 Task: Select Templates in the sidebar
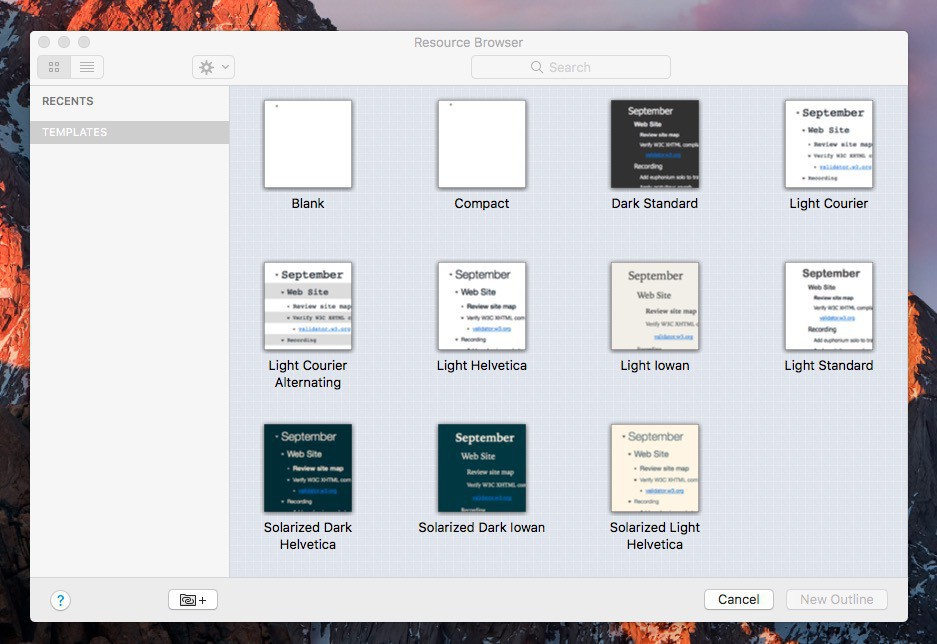click(x=74, y=132)
